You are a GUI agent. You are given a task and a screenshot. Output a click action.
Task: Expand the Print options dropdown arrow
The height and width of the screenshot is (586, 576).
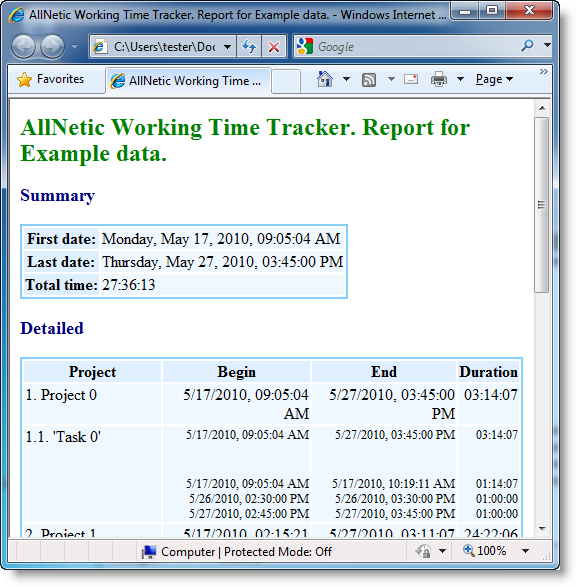(461, 79)
